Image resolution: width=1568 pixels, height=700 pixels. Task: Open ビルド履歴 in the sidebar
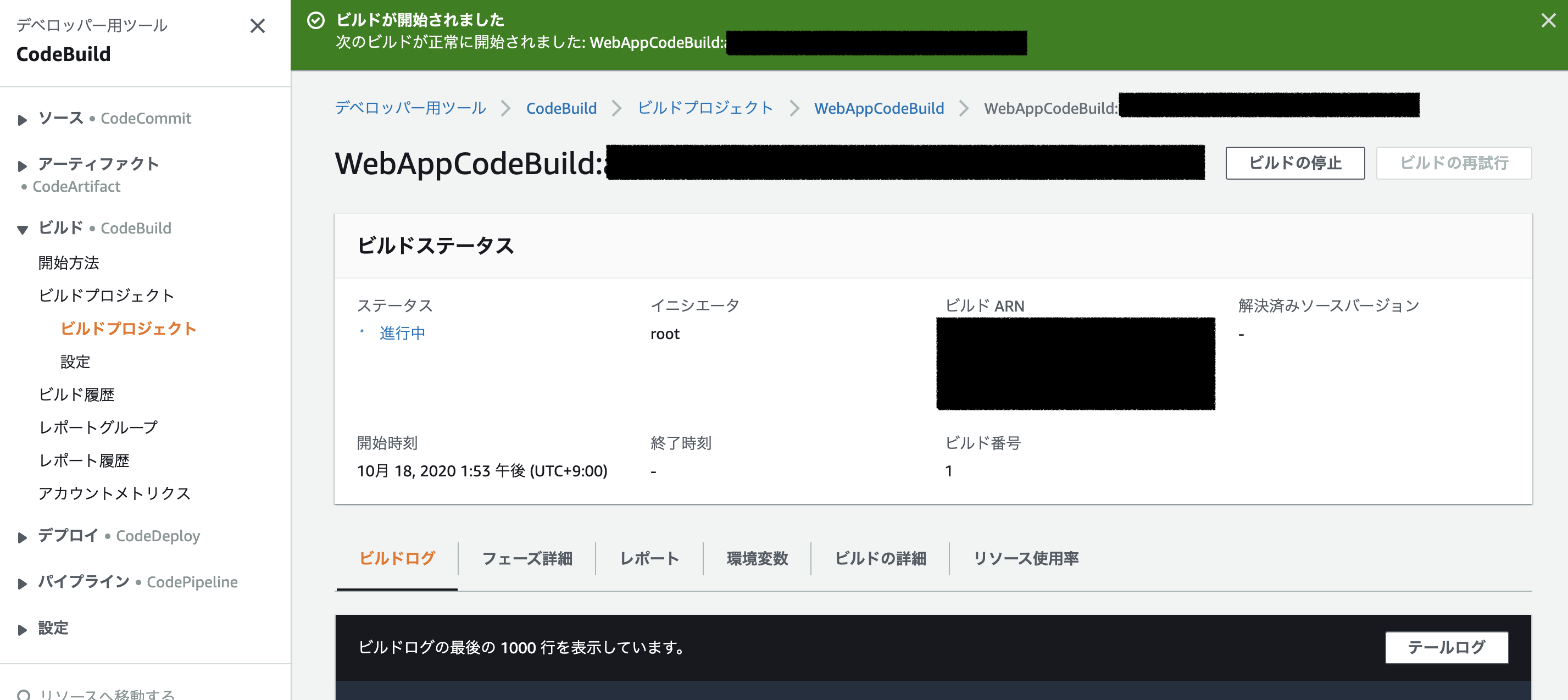coord(76,395)
